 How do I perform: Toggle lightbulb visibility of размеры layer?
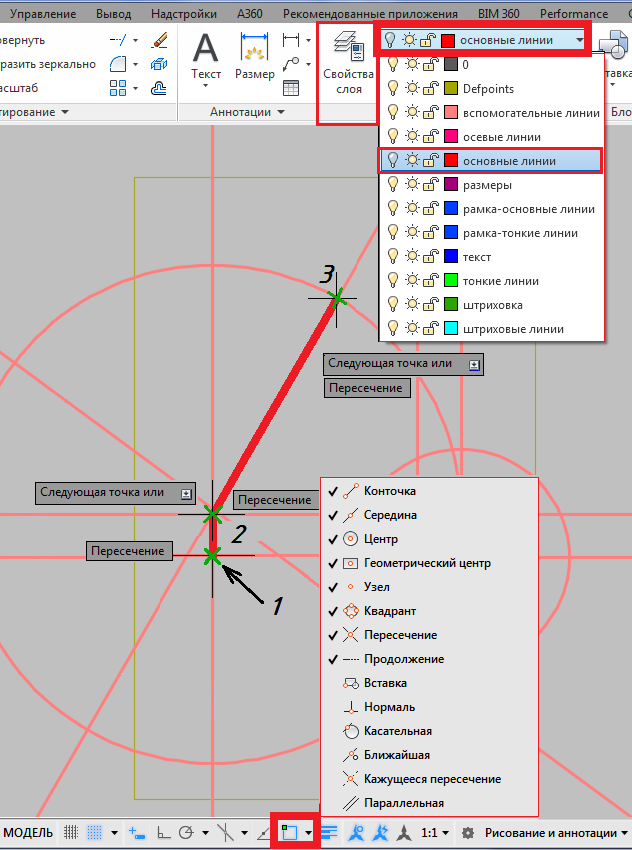tap(392, 185)
